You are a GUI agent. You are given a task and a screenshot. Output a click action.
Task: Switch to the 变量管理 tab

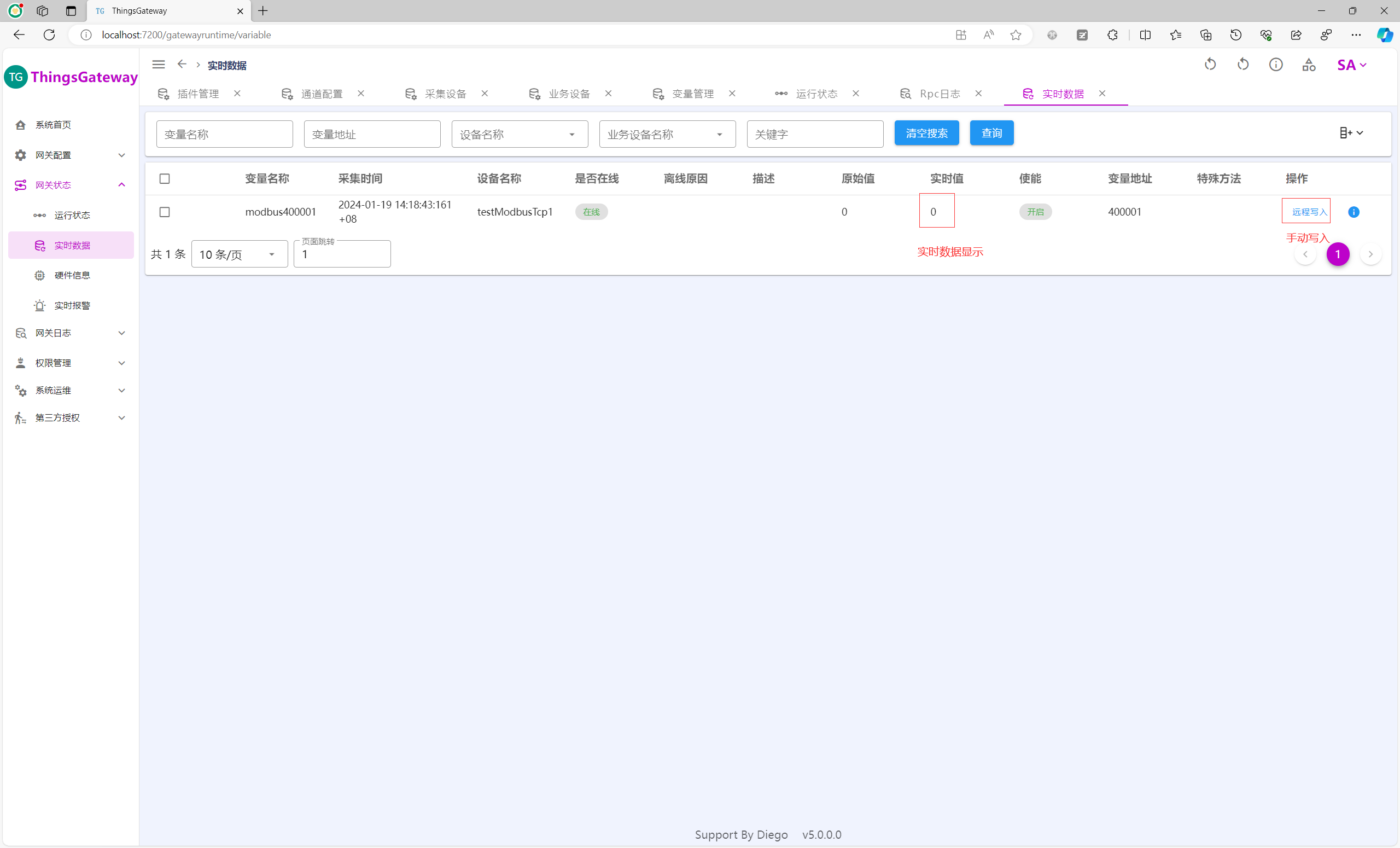point(692,94)
